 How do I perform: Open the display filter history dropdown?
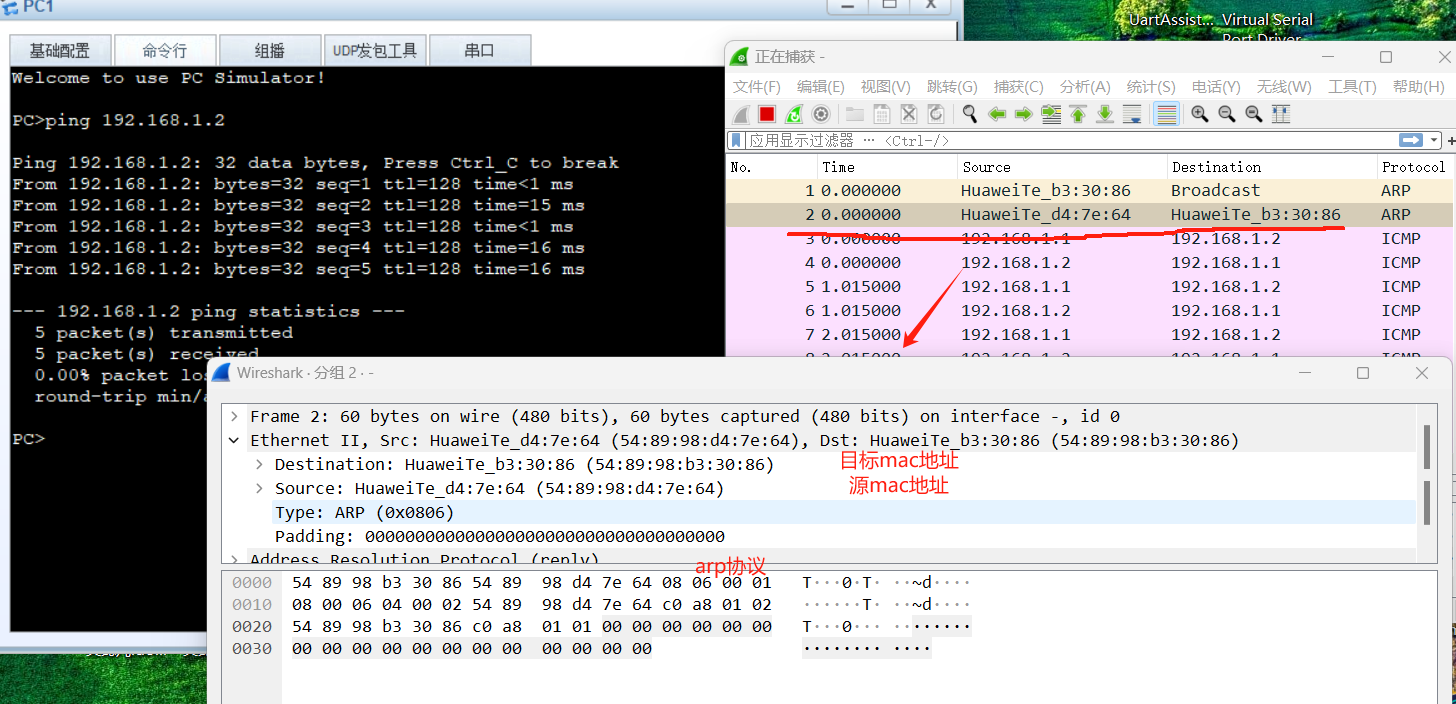tap(1435, 140)
